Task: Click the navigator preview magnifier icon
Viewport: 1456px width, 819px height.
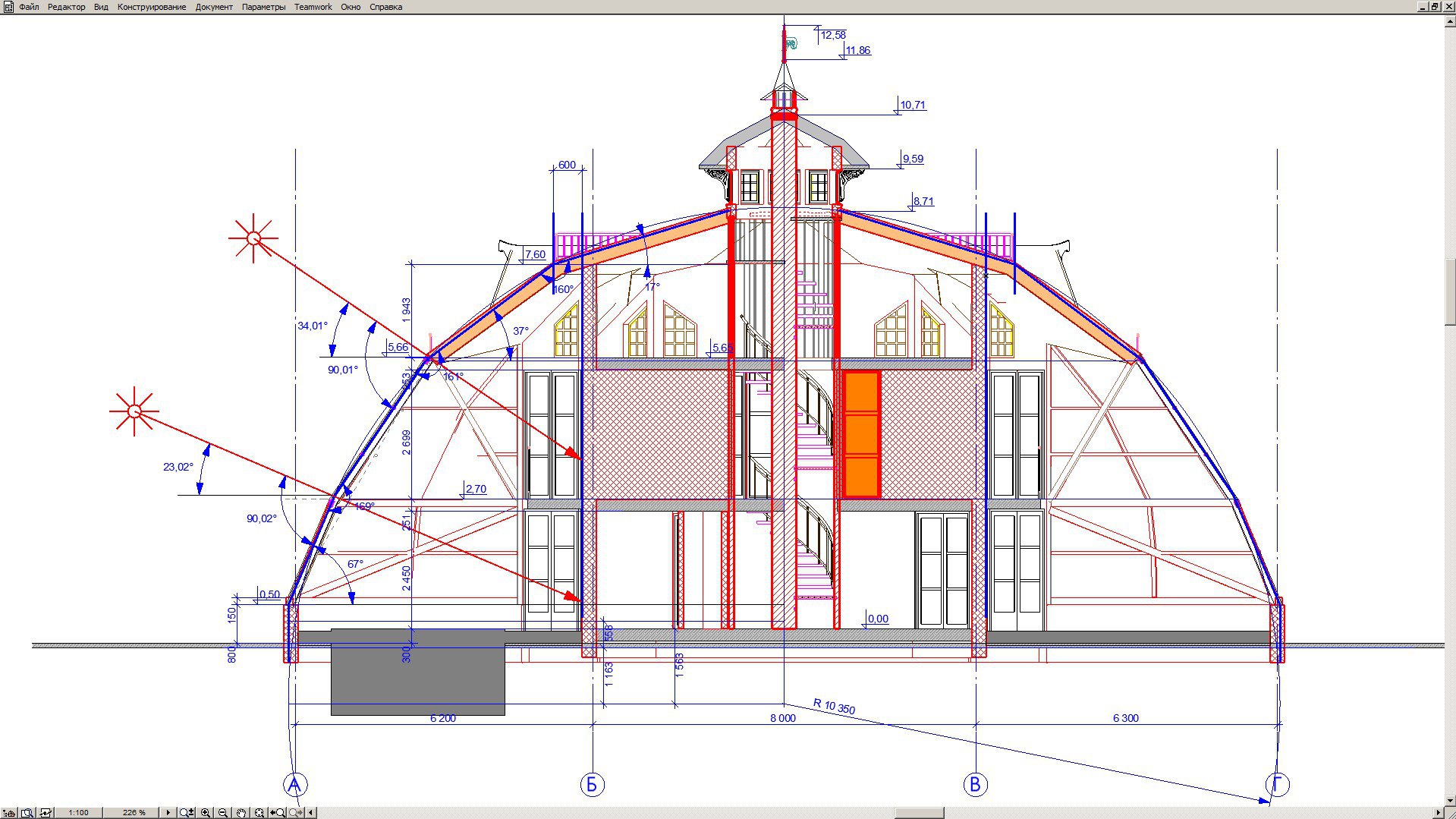Action: click(x=27, y=812)
